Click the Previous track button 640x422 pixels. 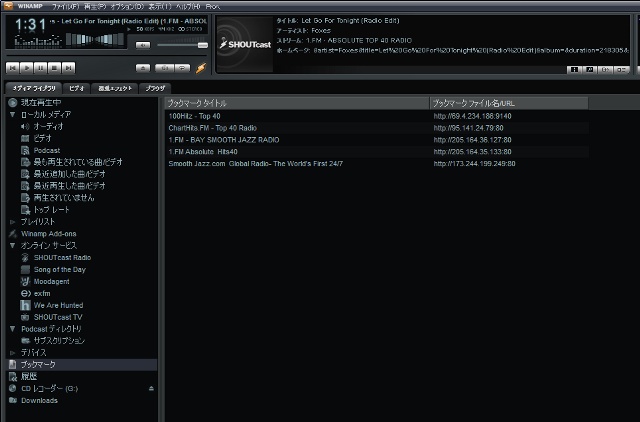click(x=12, y=68)
